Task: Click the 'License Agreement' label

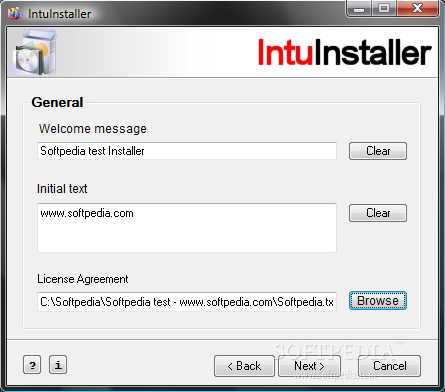Action: click(83, 279)
